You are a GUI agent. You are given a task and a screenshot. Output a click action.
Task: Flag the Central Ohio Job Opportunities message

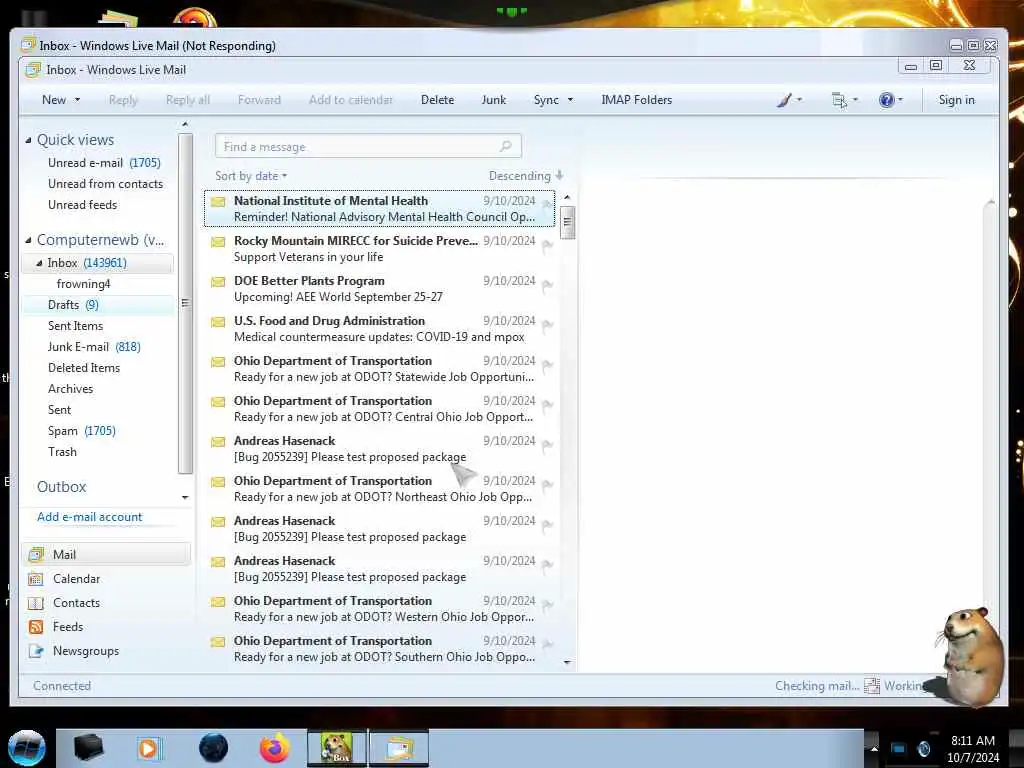pyautogui.click(x=547, y=406)
